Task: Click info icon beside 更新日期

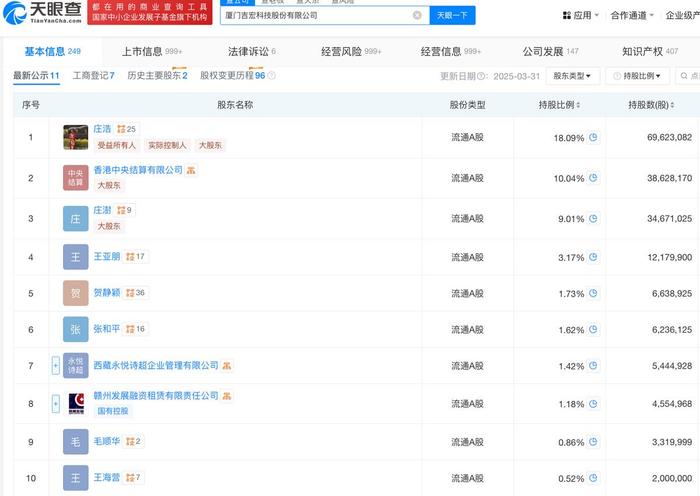Action: pos(481,76)
